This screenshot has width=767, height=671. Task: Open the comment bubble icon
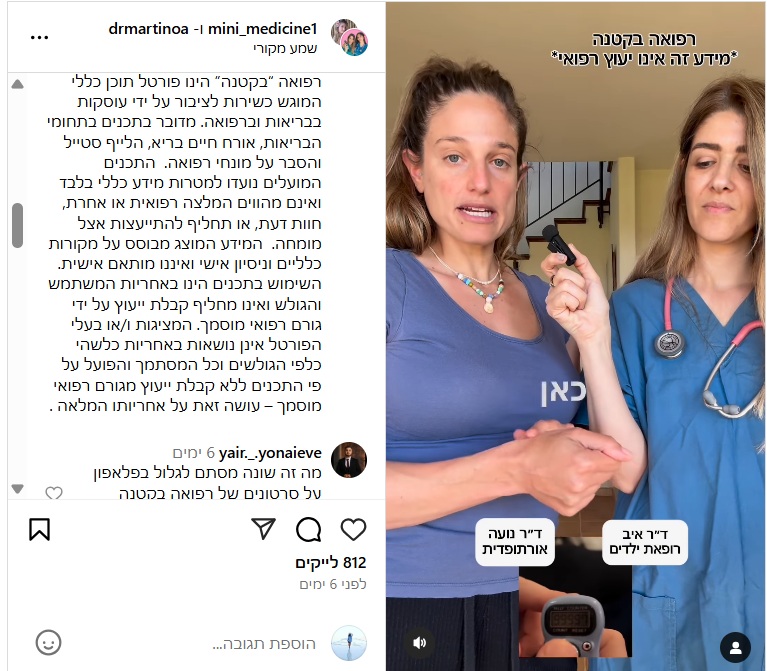click(309, 530)
